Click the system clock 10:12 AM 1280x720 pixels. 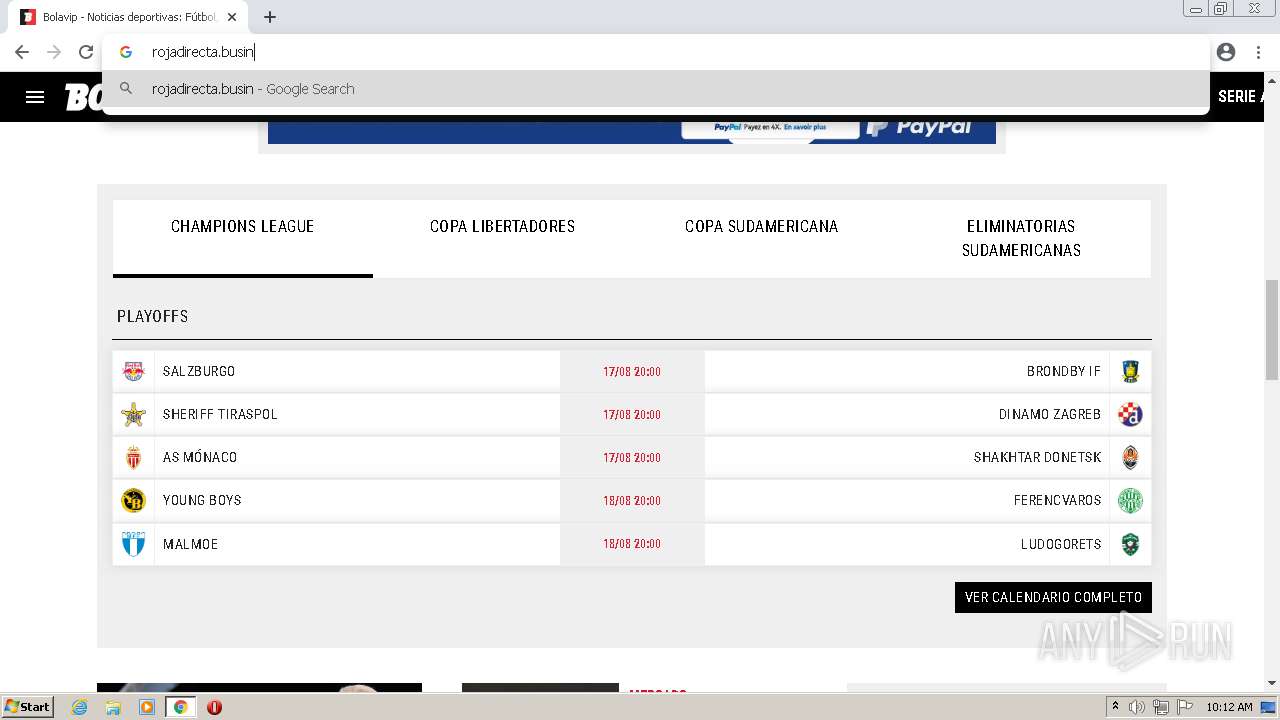click(x=1229, y=707)
